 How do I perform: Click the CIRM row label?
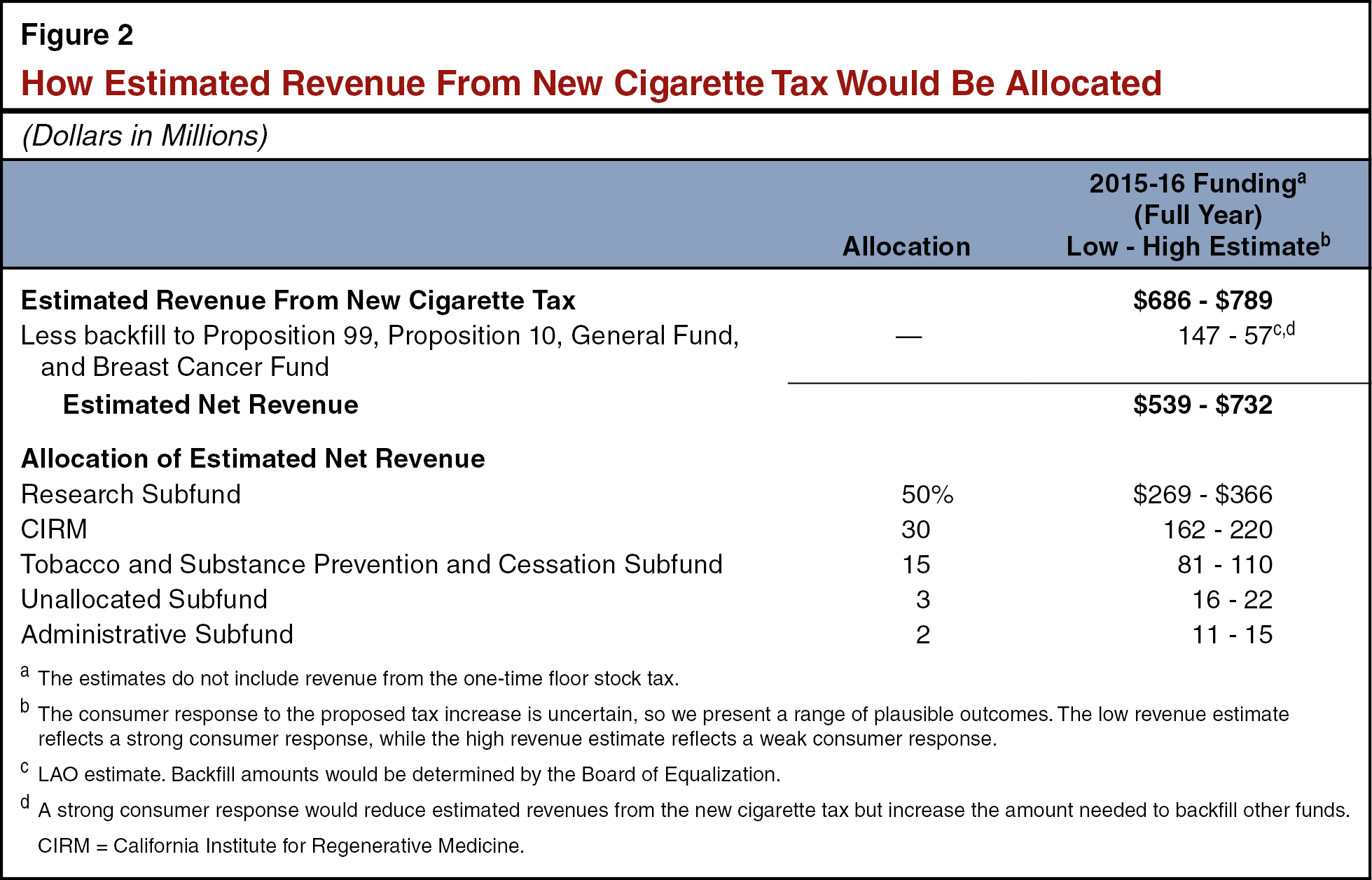[x=54, y=529]
